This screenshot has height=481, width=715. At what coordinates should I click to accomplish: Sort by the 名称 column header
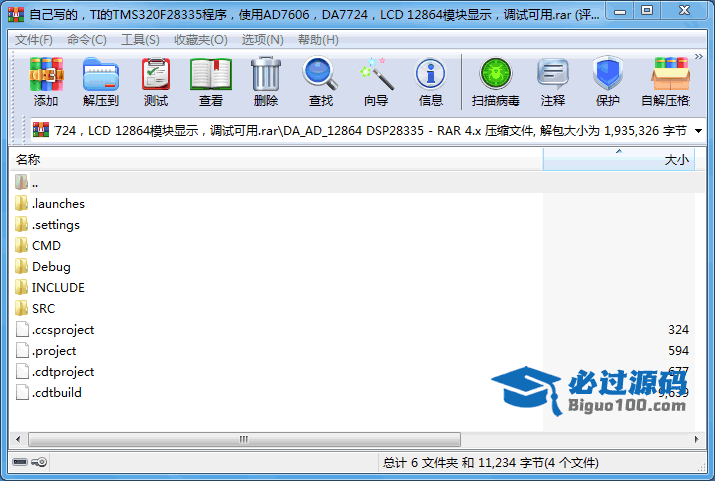coord(276,160)
